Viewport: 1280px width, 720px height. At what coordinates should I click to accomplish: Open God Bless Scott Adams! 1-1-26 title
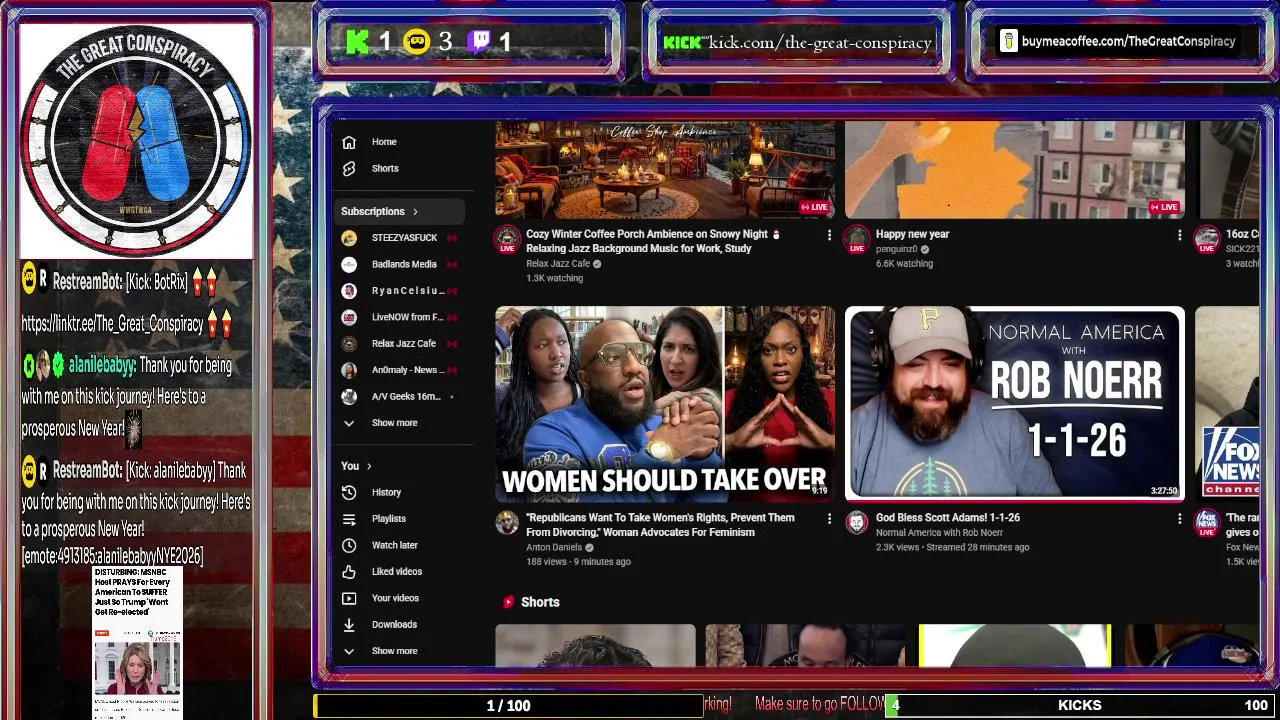[x=948, y=518]
